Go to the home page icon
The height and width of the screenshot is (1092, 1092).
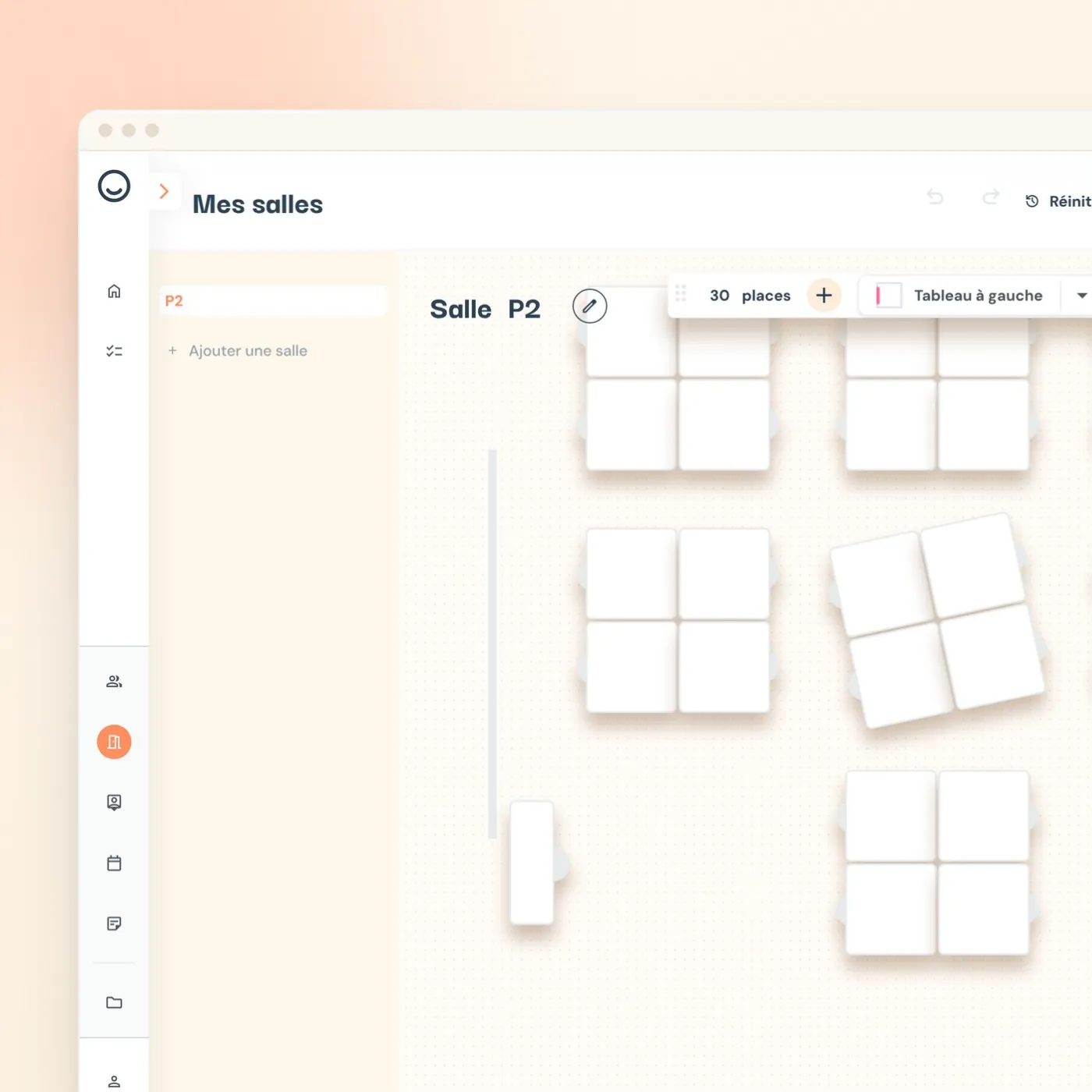[x=114, y=291]
